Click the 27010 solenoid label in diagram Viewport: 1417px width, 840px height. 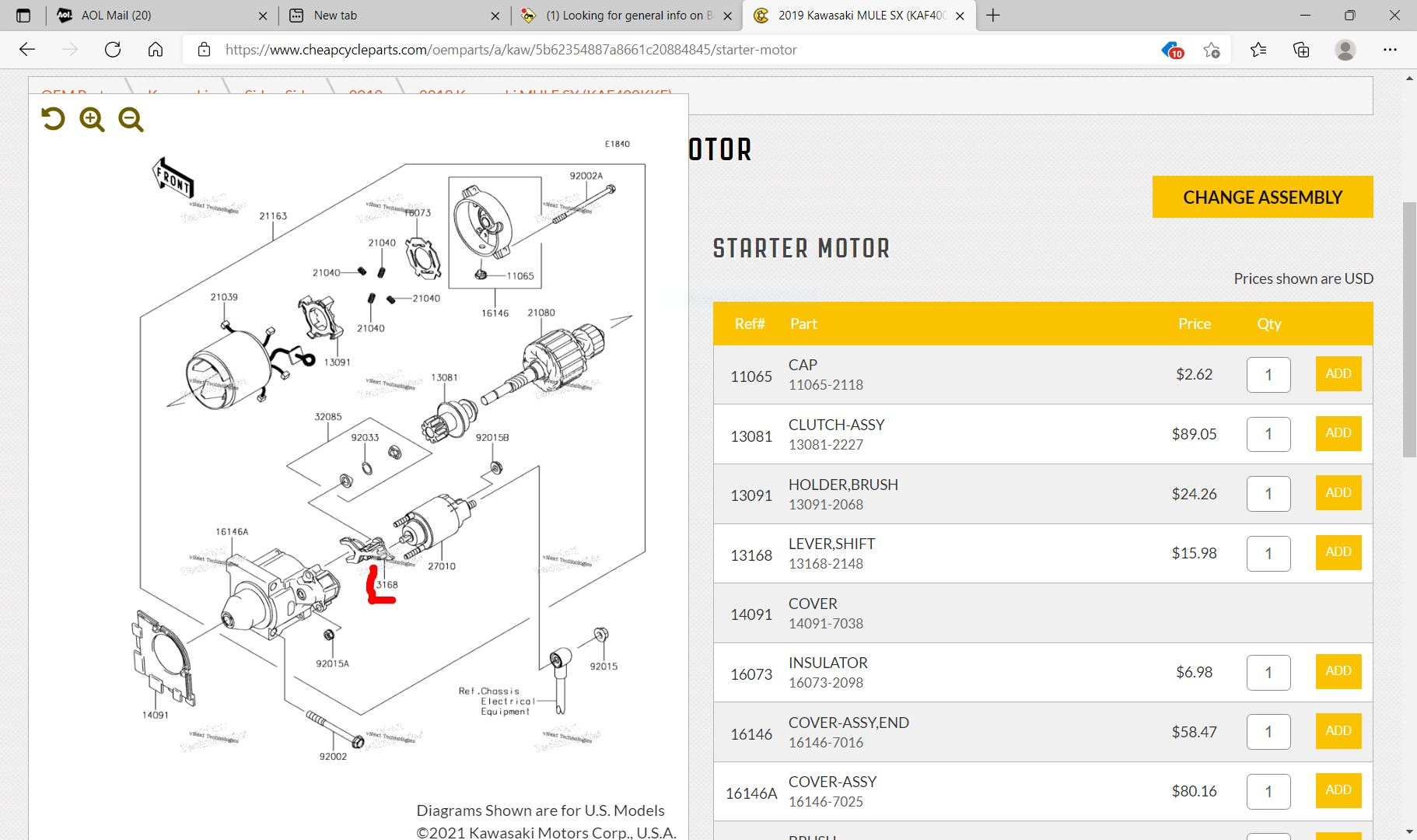point(442,566)
